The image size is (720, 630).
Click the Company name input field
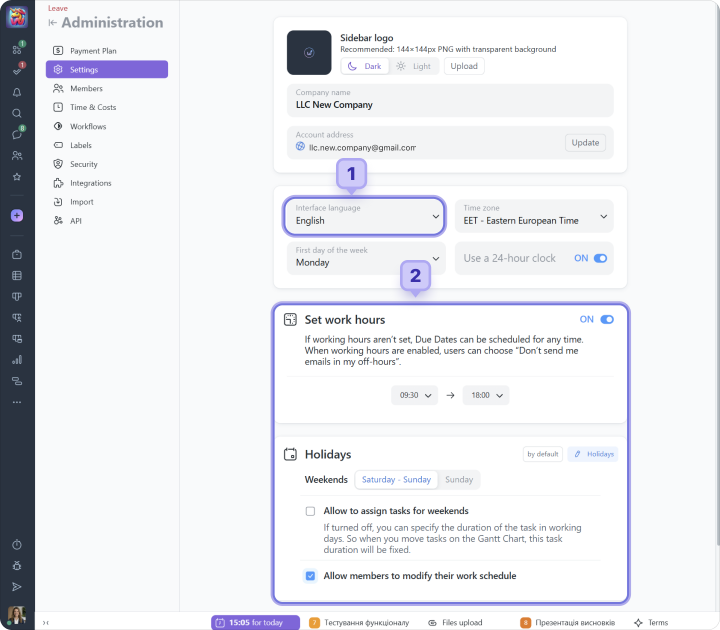click(448, 100)
